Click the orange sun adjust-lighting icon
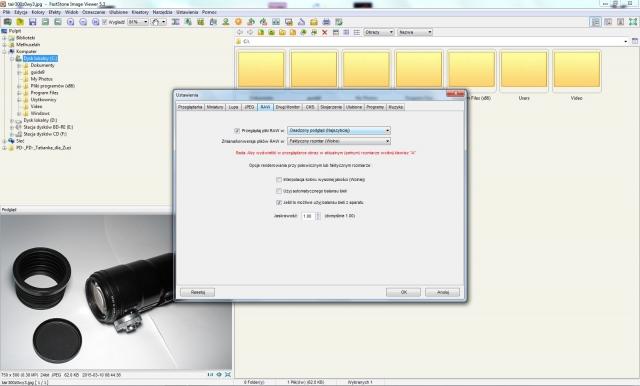Image resolution: width=640 pixels, height=386 pixels. pyautogui.click(x=238, y=22)
